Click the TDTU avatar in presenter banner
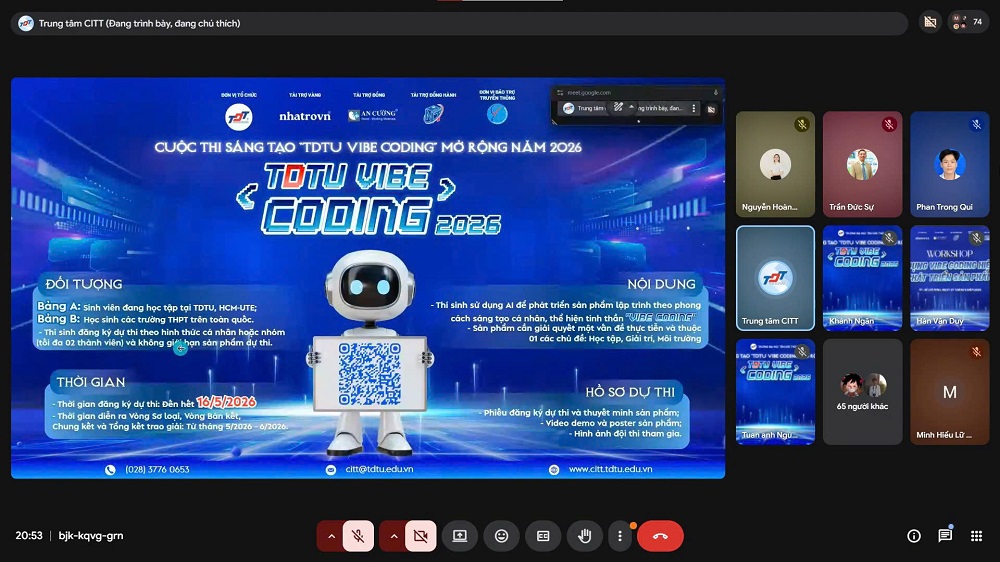This screenshot has width=1000, height=562. pyautogui.click(x=26, y=23)
